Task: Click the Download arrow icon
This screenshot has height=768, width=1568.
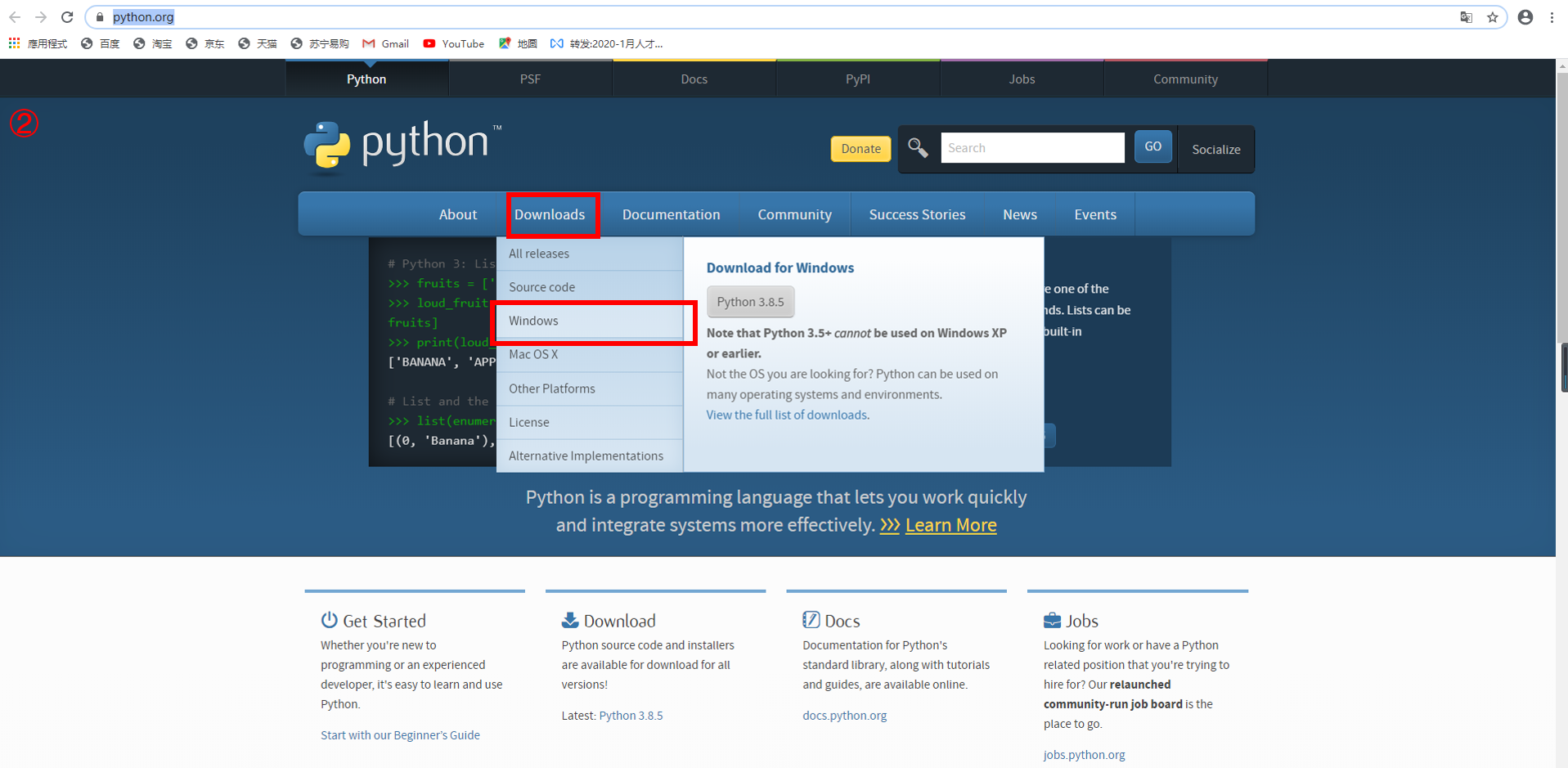Action: (x=570, y=620)
